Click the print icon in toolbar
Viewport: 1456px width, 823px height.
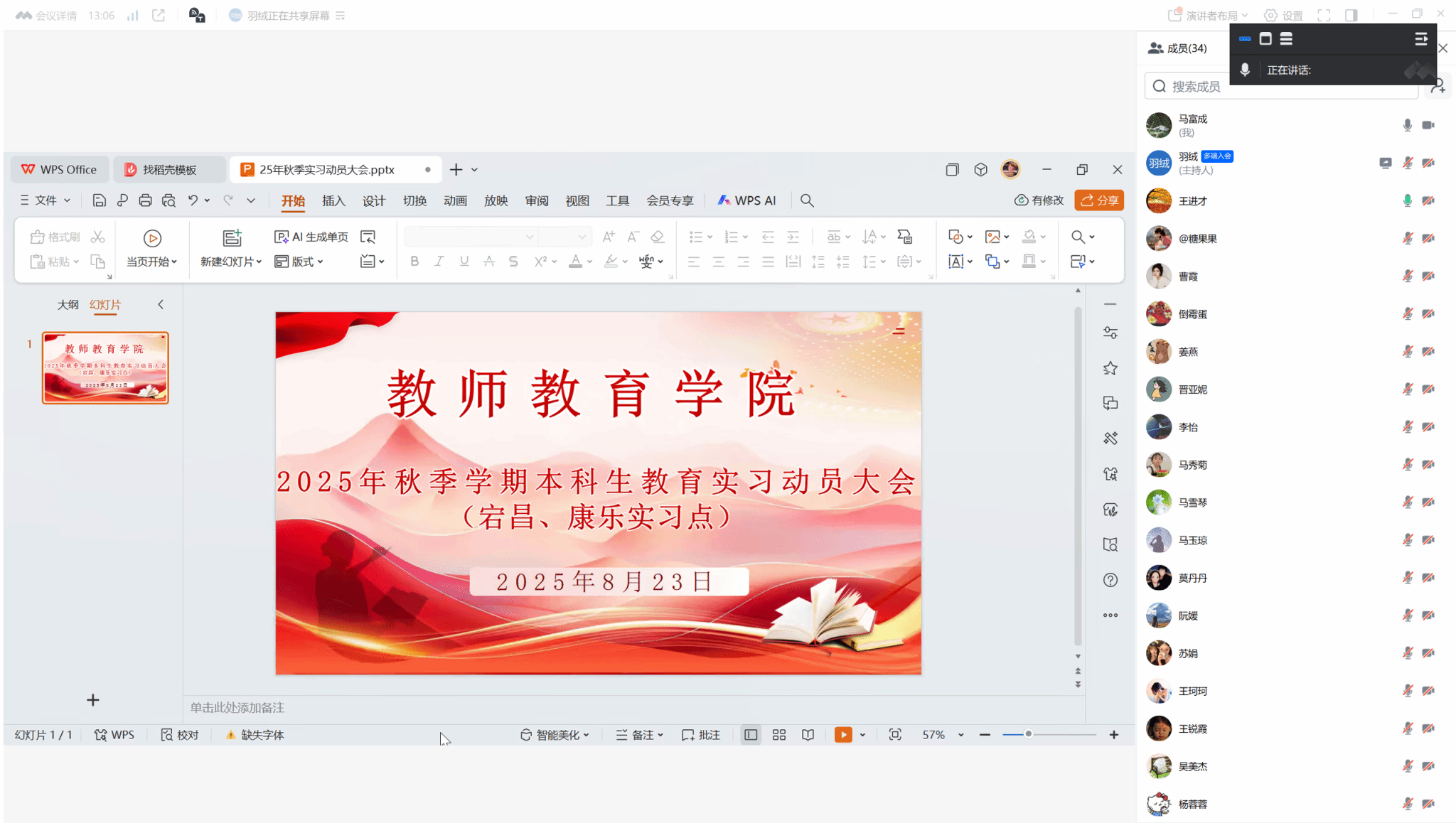(x=145, y=200)
